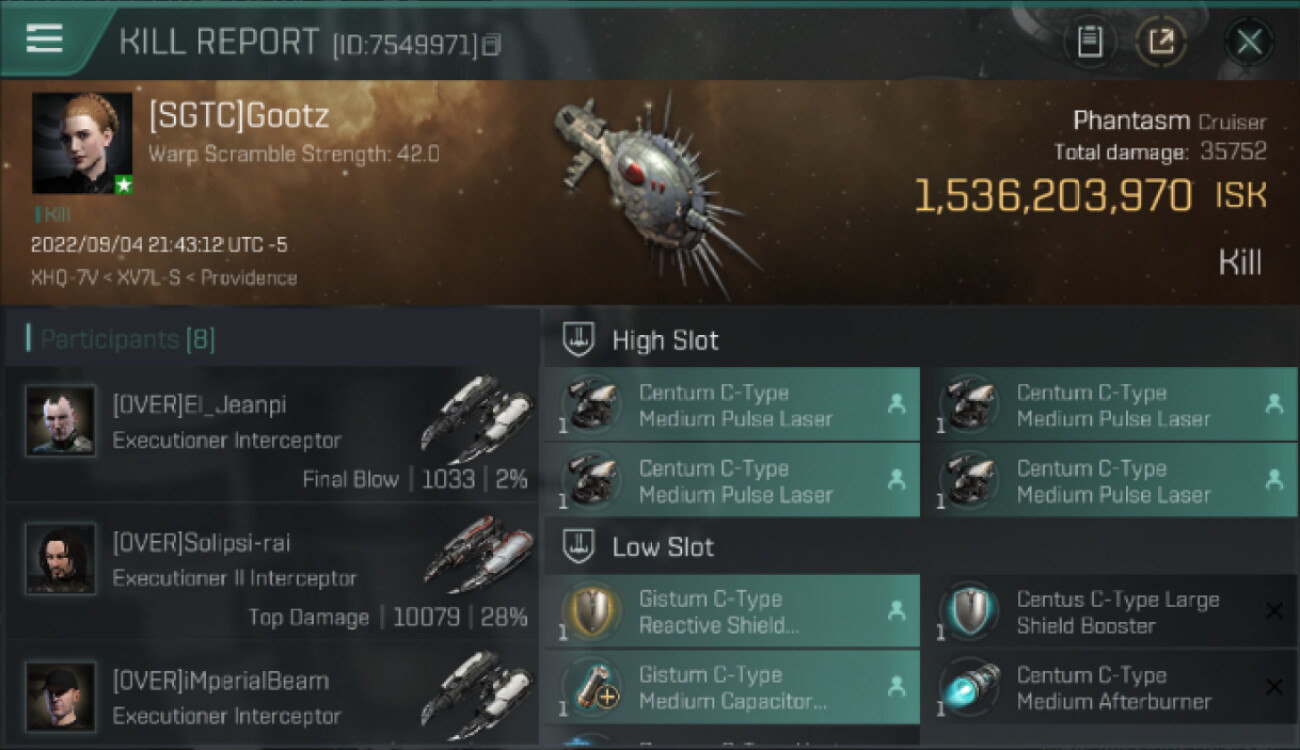
Task: Click the share kill report icon
Action: click(1161, 42)
